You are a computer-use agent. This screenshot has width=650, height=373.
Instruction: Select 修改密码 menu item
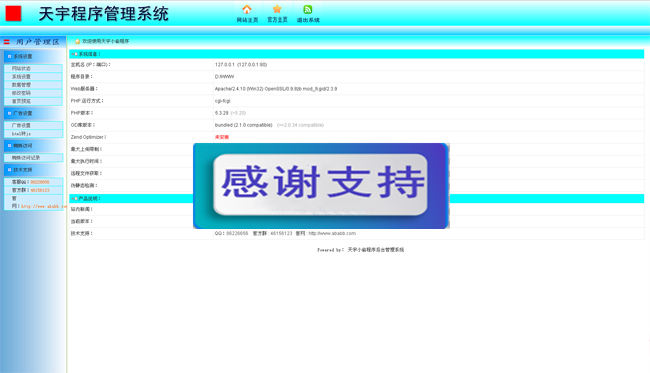coord(33,93)
